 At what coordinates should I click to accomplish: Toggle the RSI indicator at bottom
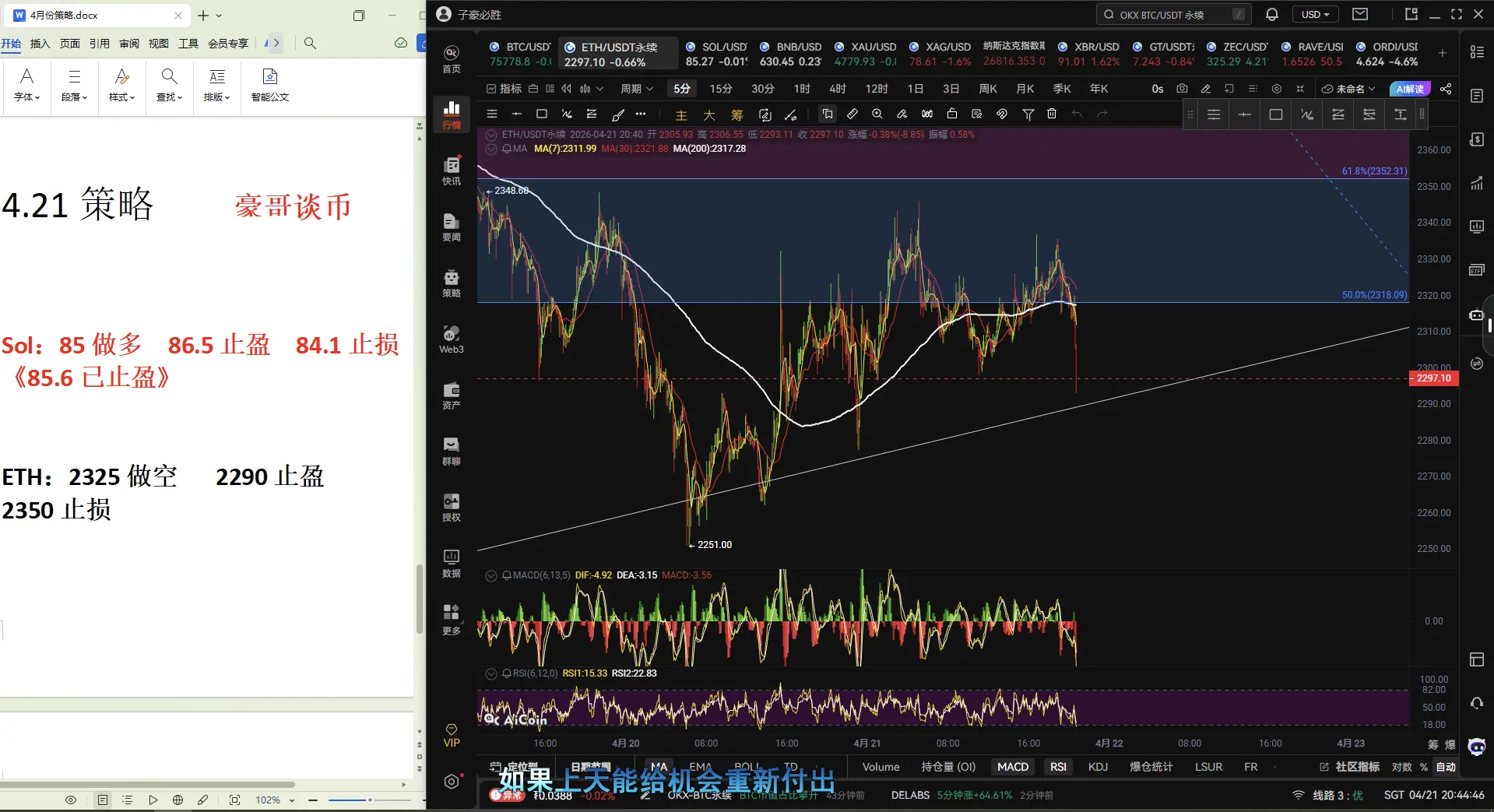[1058, 767]
